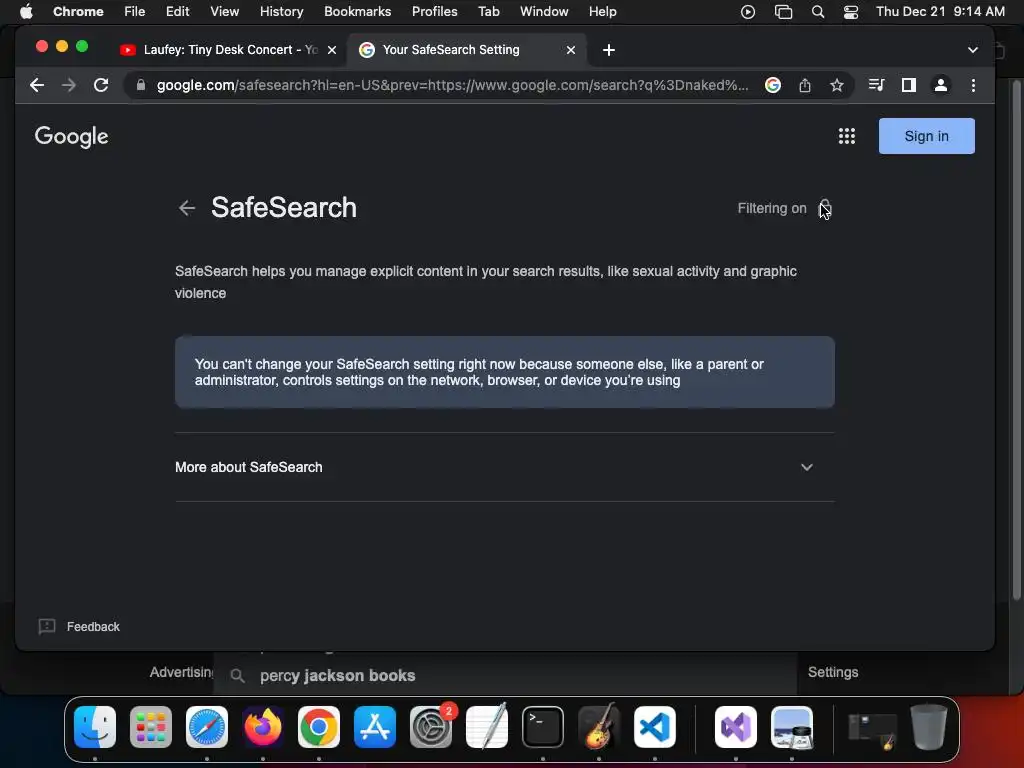1024x768 pixels.
Task: Open the Google icon in the address bar
Action: coord(773,85)
